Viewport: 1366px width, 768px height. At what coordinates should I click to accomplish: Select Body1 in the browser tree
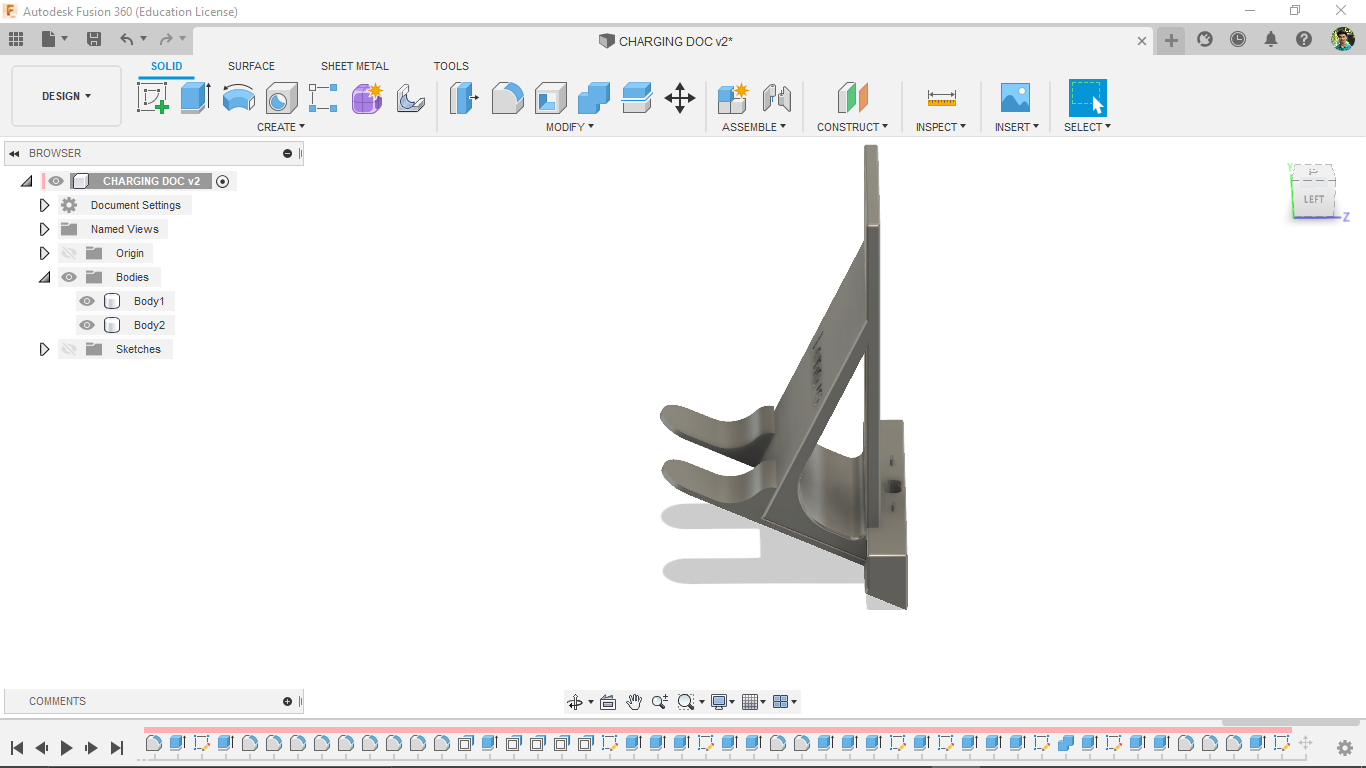(149, 301)
